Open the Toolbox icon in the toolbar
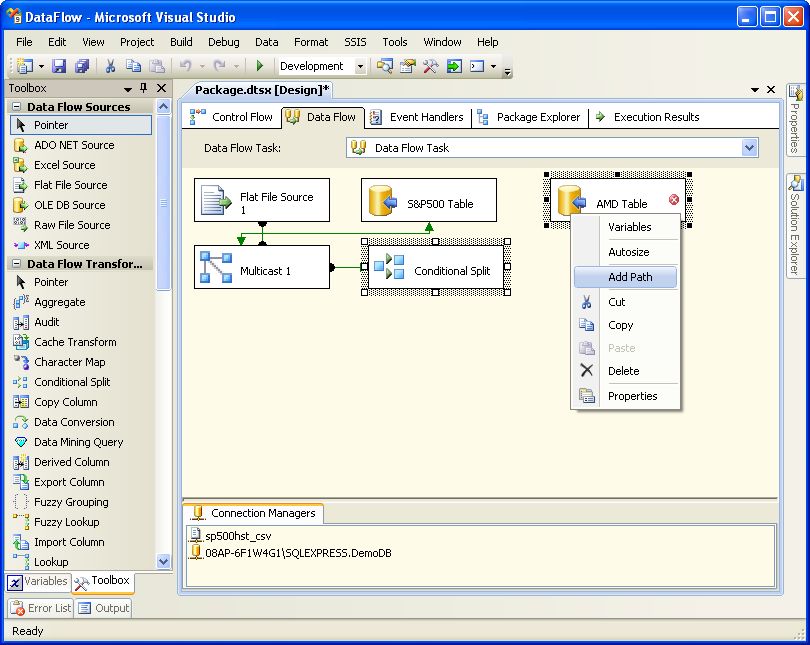The image size is (810, 645). tap(430, 66)
